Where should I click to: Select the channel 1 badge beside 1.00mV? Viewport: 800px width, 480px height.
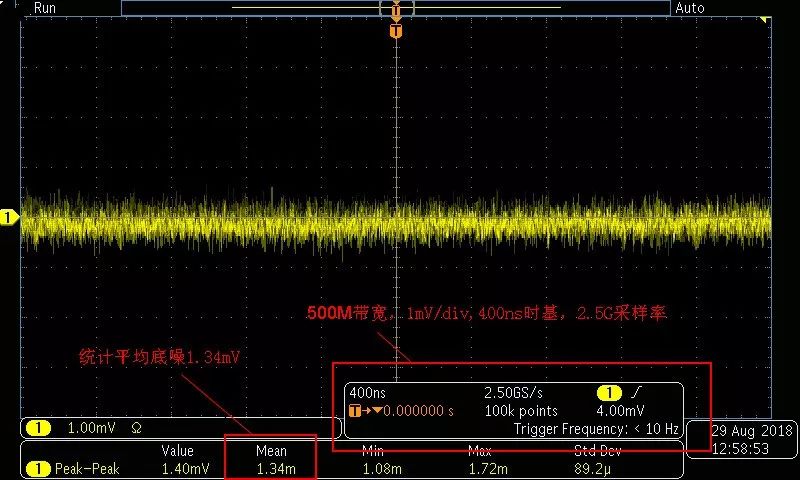click(38, 428)
